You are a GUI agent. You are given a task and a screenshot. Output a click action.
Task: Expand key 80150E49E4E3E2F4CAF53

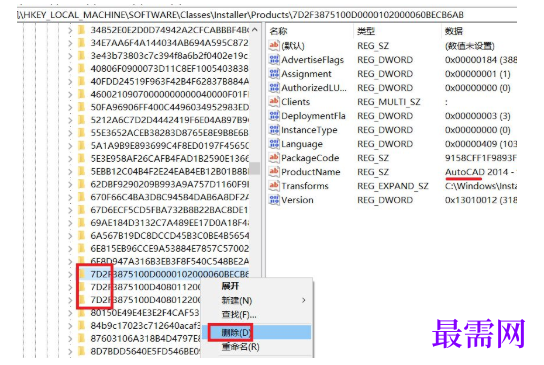click(70, 313)
